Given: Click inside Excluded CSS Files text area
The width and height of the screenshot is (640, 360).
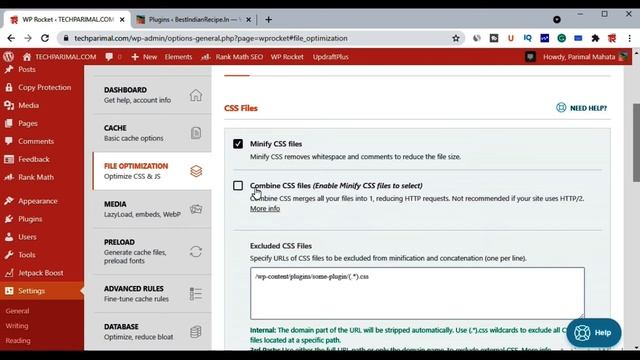Looking at the screenshot, I should [417, 293].
